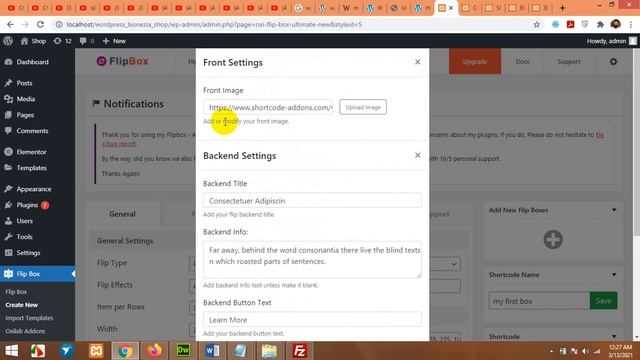Open Create New submenu link
Viewport: 640px width, 360px height.
(22, 305)
